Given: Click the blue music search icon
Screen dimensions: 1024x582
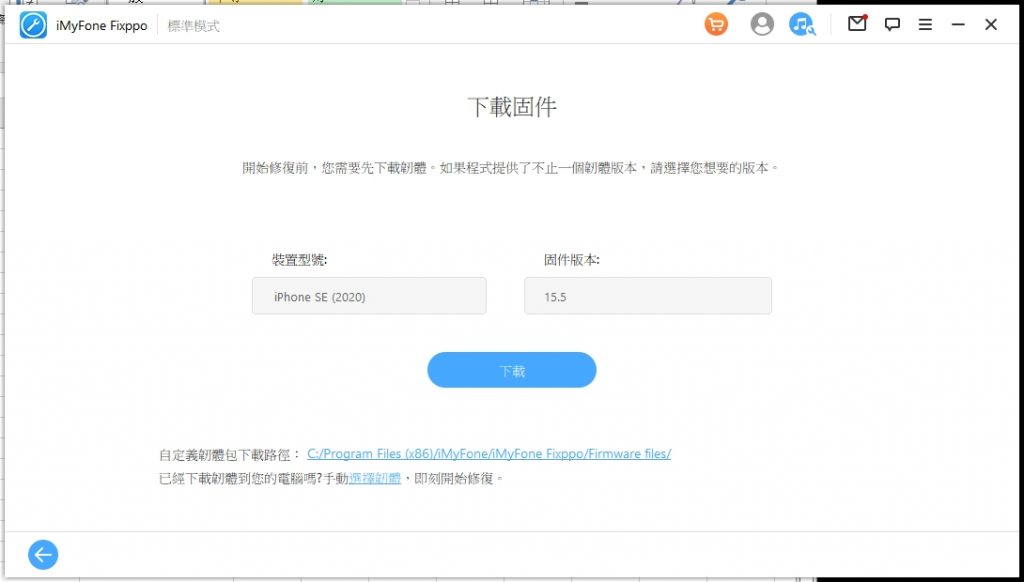Looking at the screenshot, I should click(x=802, y=25).
